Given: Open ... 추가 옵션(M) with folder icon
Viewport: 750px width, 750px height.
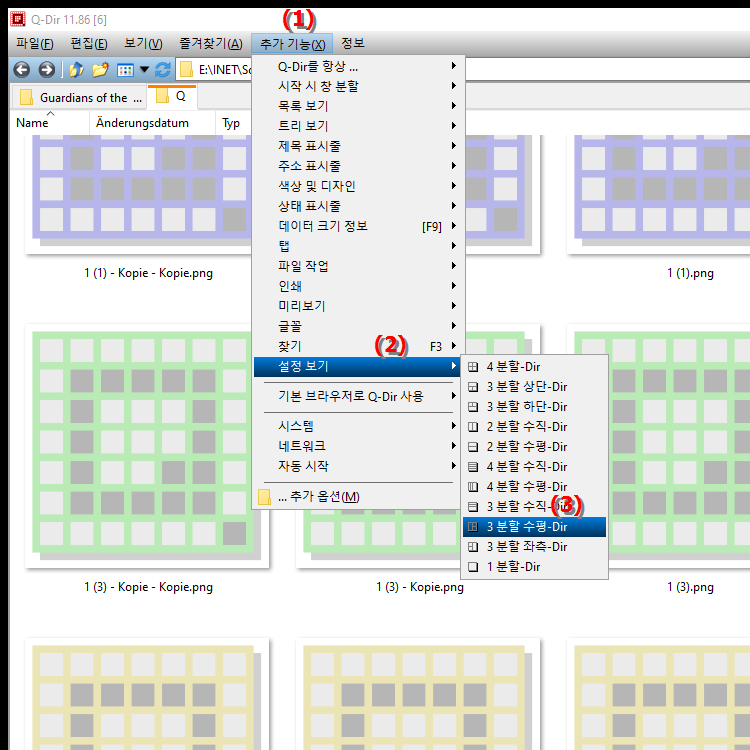Looking at the screenshot, I should point(358,496).
